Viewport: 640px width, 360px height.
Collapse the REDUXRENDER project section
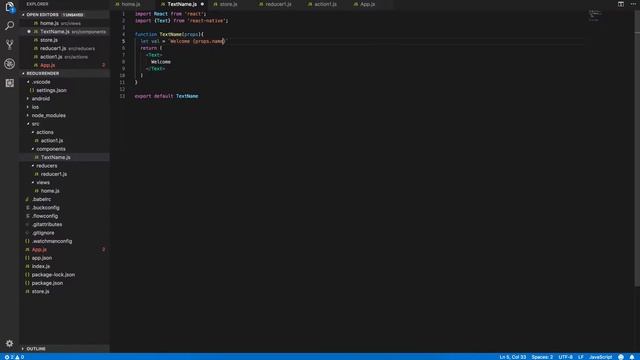[64, 73]
